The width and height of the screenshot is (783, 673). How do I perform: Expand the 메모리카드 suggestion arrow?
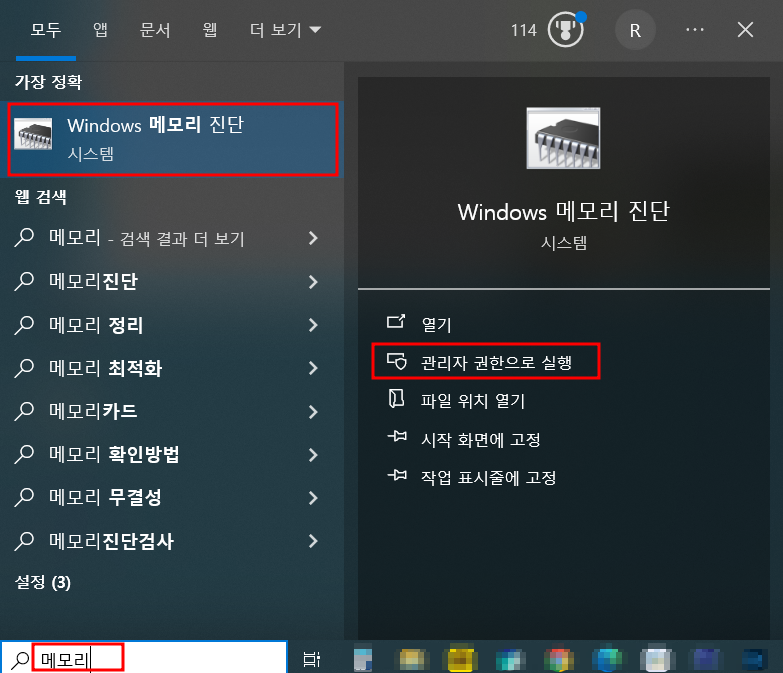coord(313,411)
